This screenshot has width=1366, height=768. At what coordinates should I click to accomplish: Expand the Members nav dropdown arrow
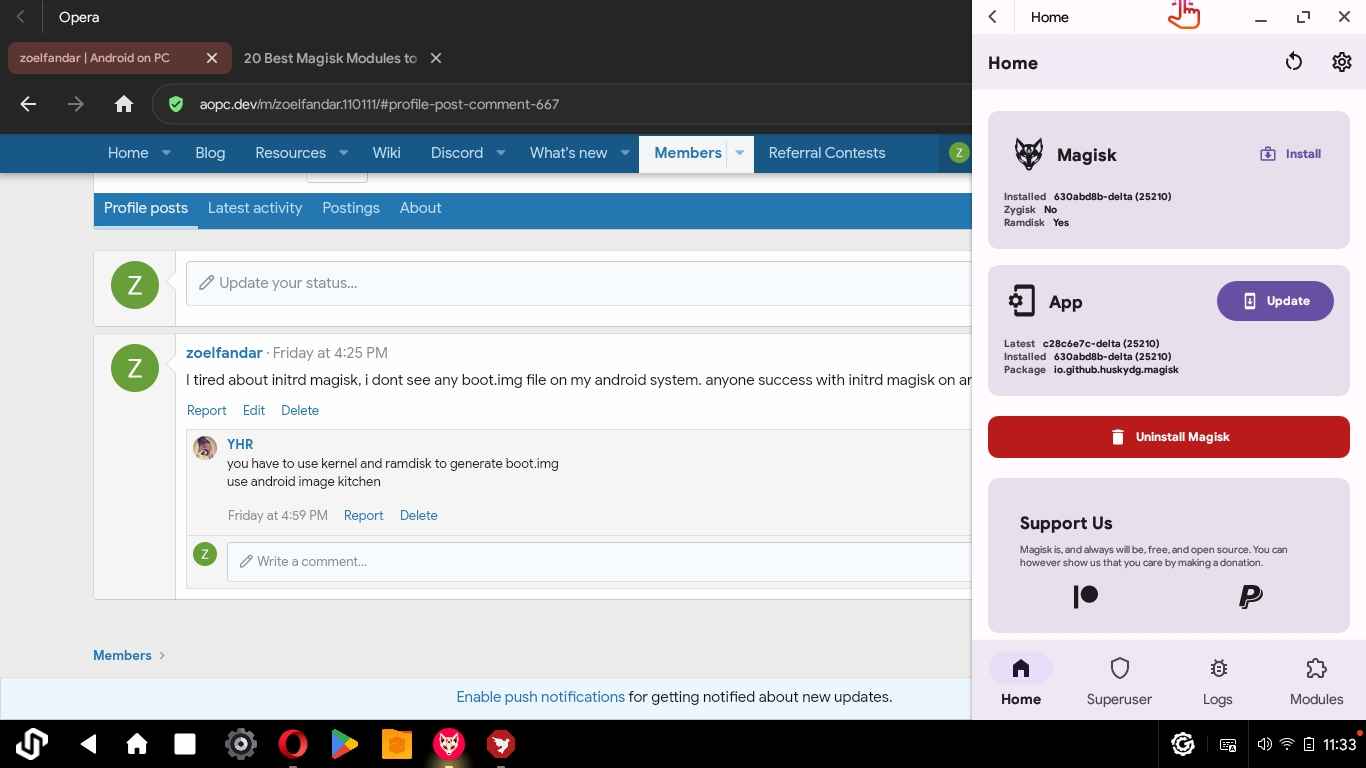tap(739, 153)
